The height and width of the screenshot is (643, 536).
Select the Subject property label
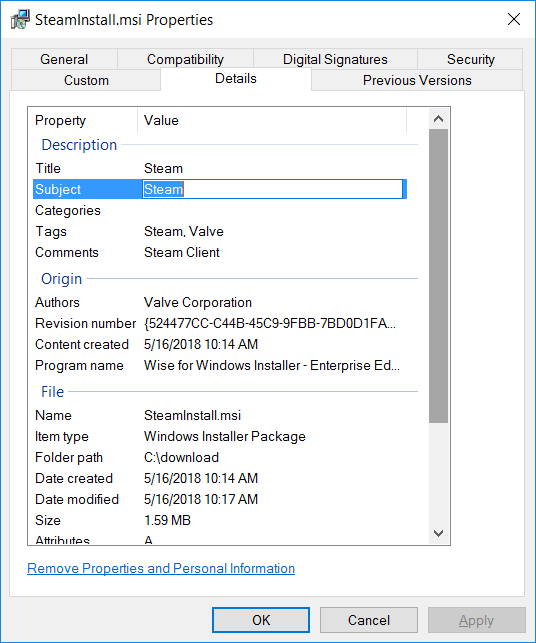pos(58,189)
